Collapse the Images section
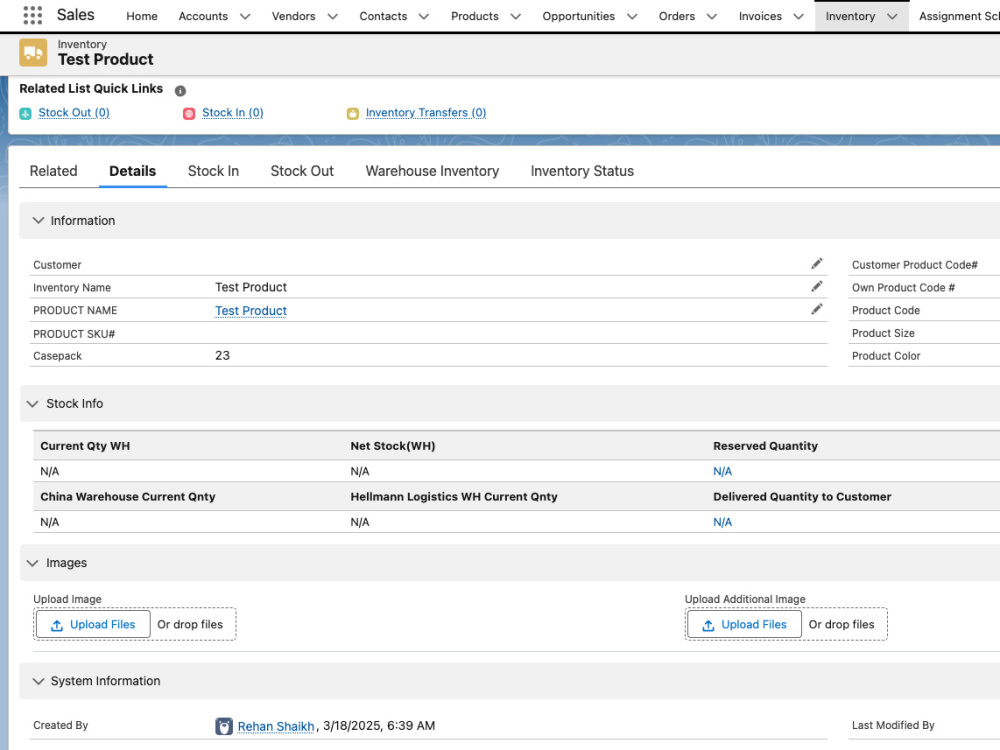The width and height of the screenshot is (1000, 750). (x=33, y=563)
